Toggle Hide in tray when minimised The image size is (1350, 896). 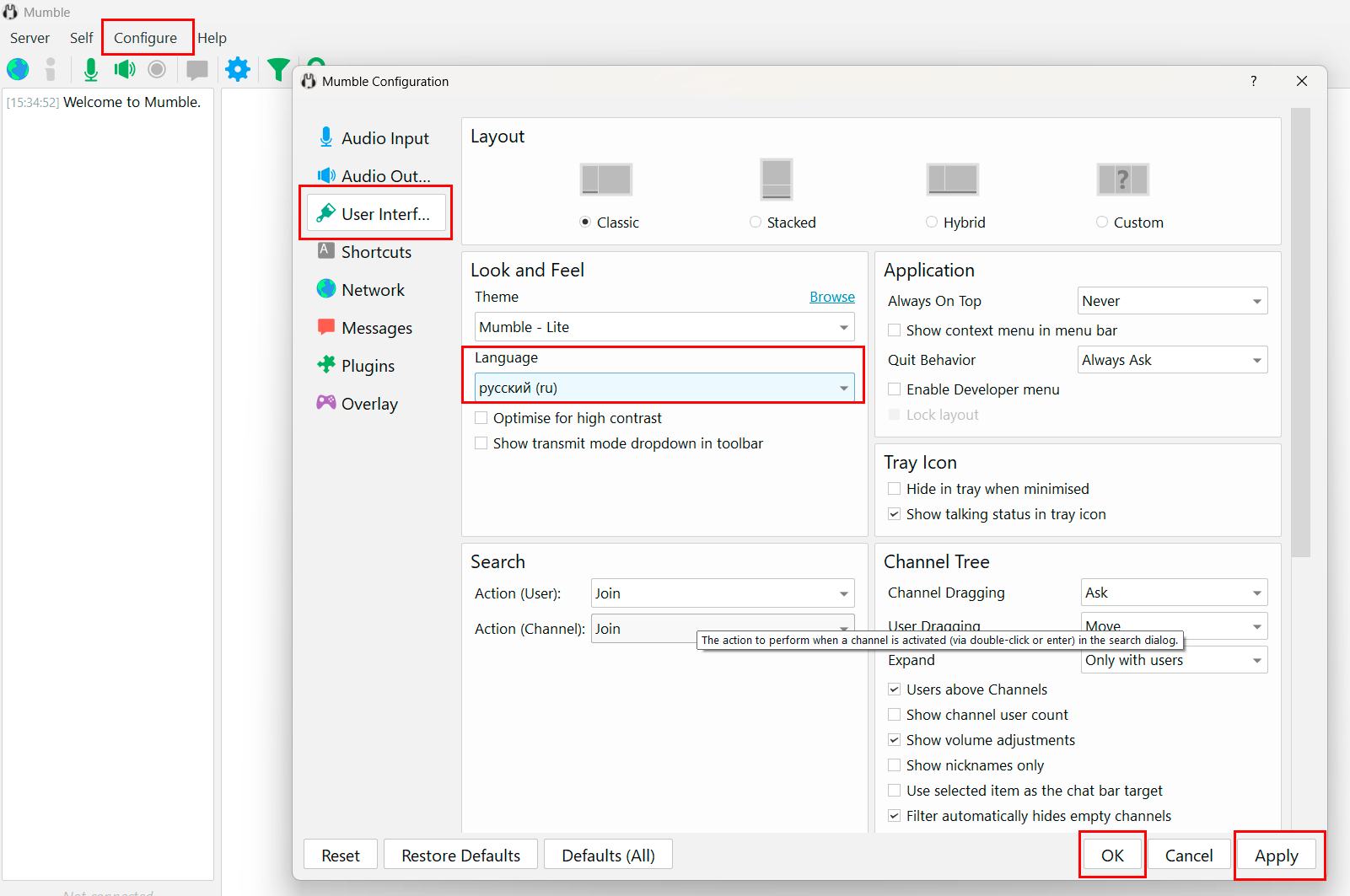tap(895, 489)
